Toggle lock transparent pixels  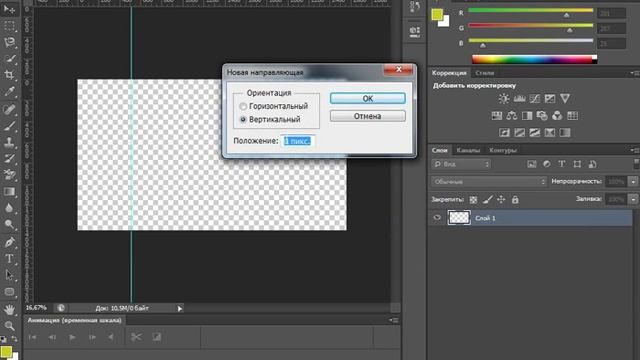473,200
